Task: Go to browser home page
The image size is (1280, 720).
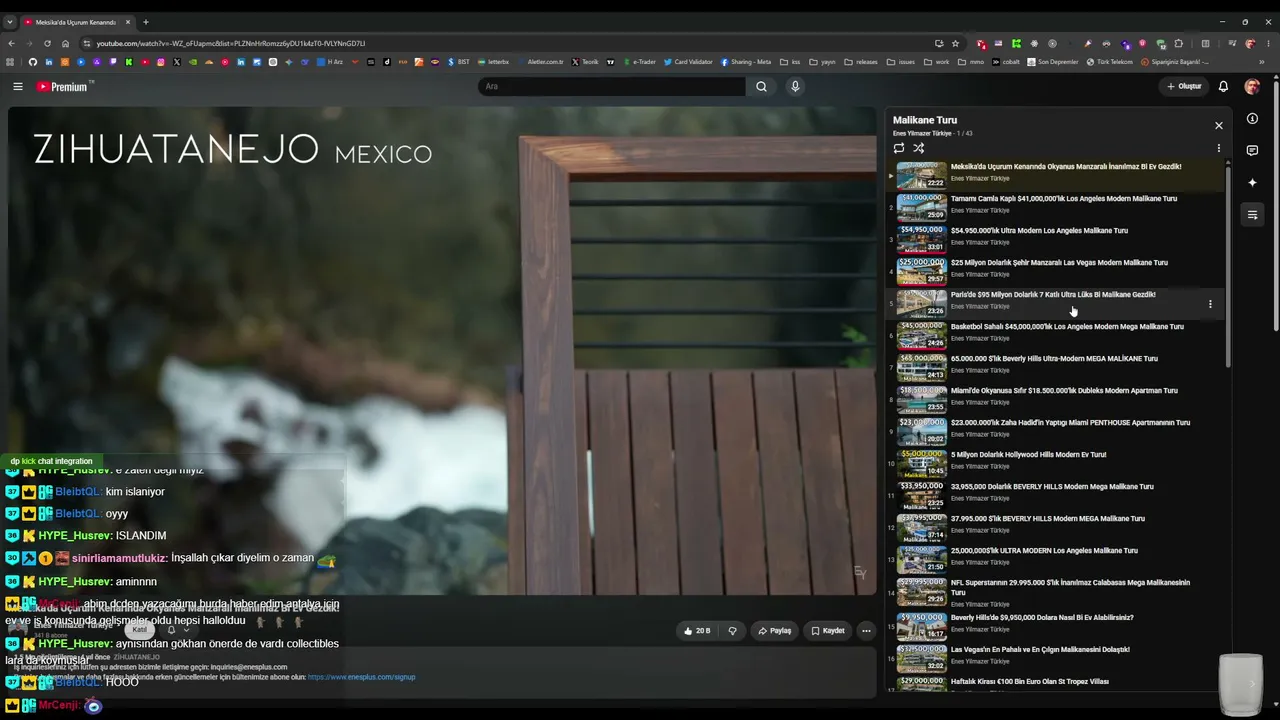Action: point(65,43)
